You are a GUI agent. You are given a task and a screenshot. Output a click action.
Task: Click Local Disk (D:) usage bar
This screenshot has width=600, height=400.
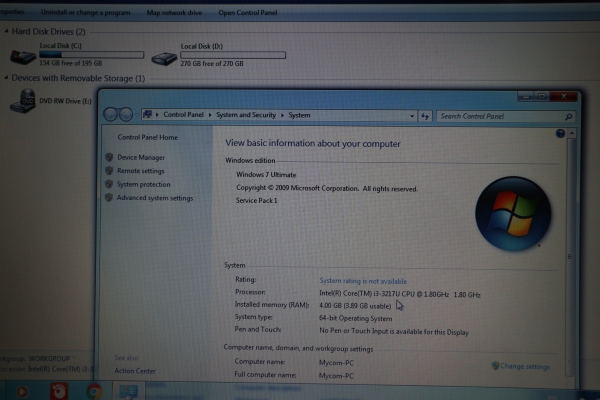pyautogui.click(x=233, y=55)
